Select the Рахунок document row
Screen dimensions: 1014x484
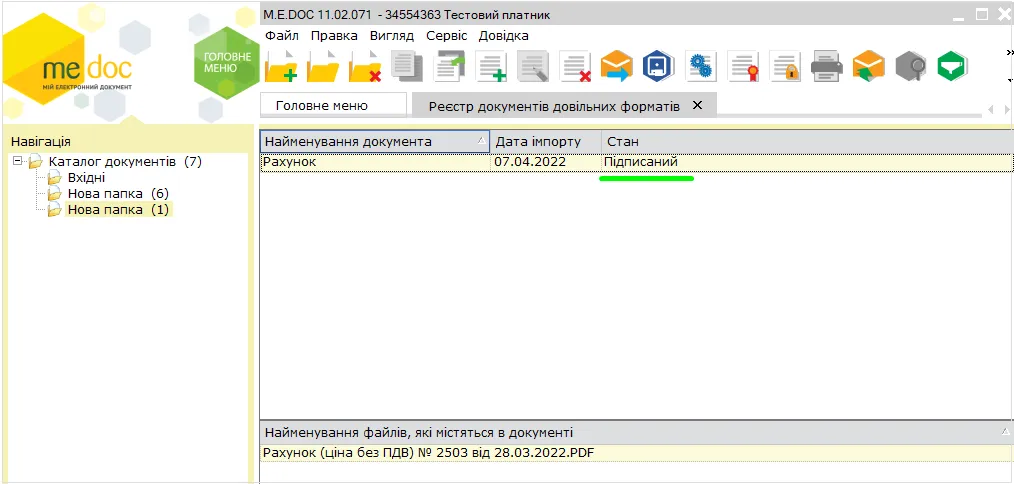tap(636, 162)
